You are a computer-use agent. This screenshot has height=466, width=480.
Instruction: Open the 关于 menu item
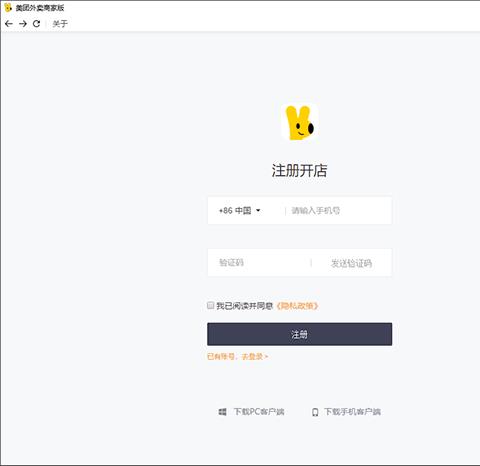point(60,24)
